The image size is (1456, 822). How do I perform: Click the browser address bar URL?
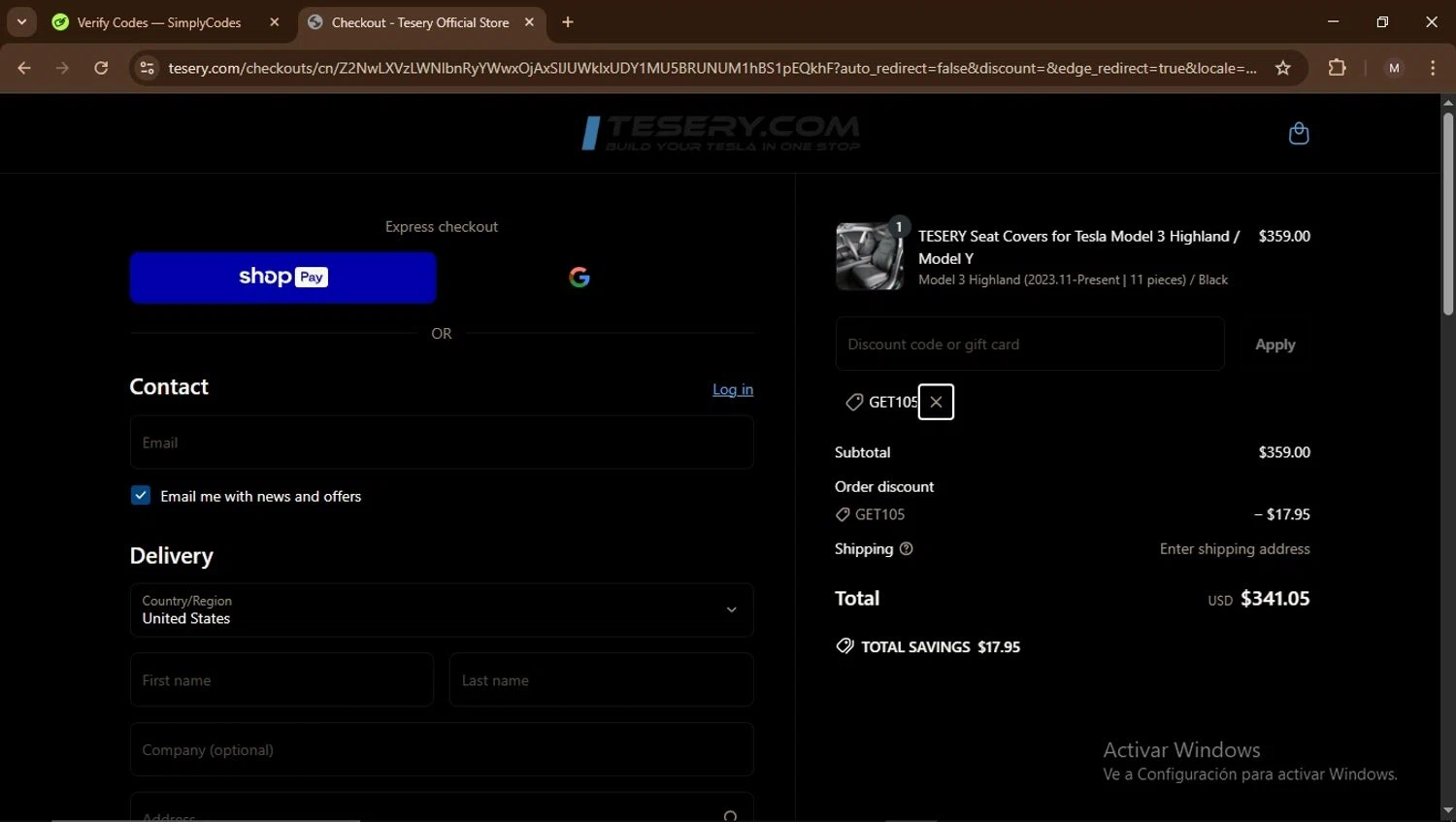pyautogui.click(x=711, y=68)
